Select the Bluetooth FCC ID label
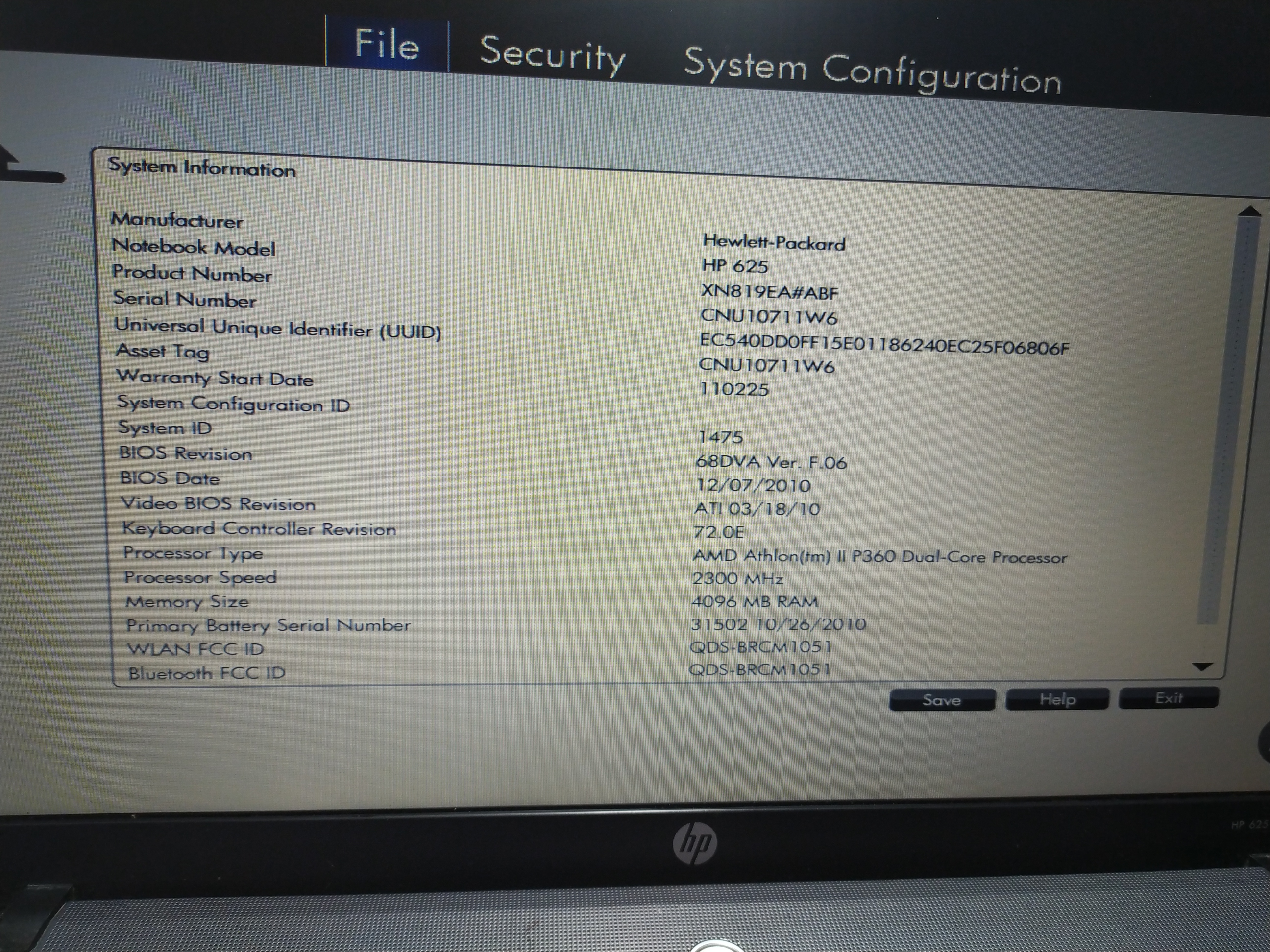The height and width of the screenshot is (952, 1270). pyautogui.click(x=207, y=672)
